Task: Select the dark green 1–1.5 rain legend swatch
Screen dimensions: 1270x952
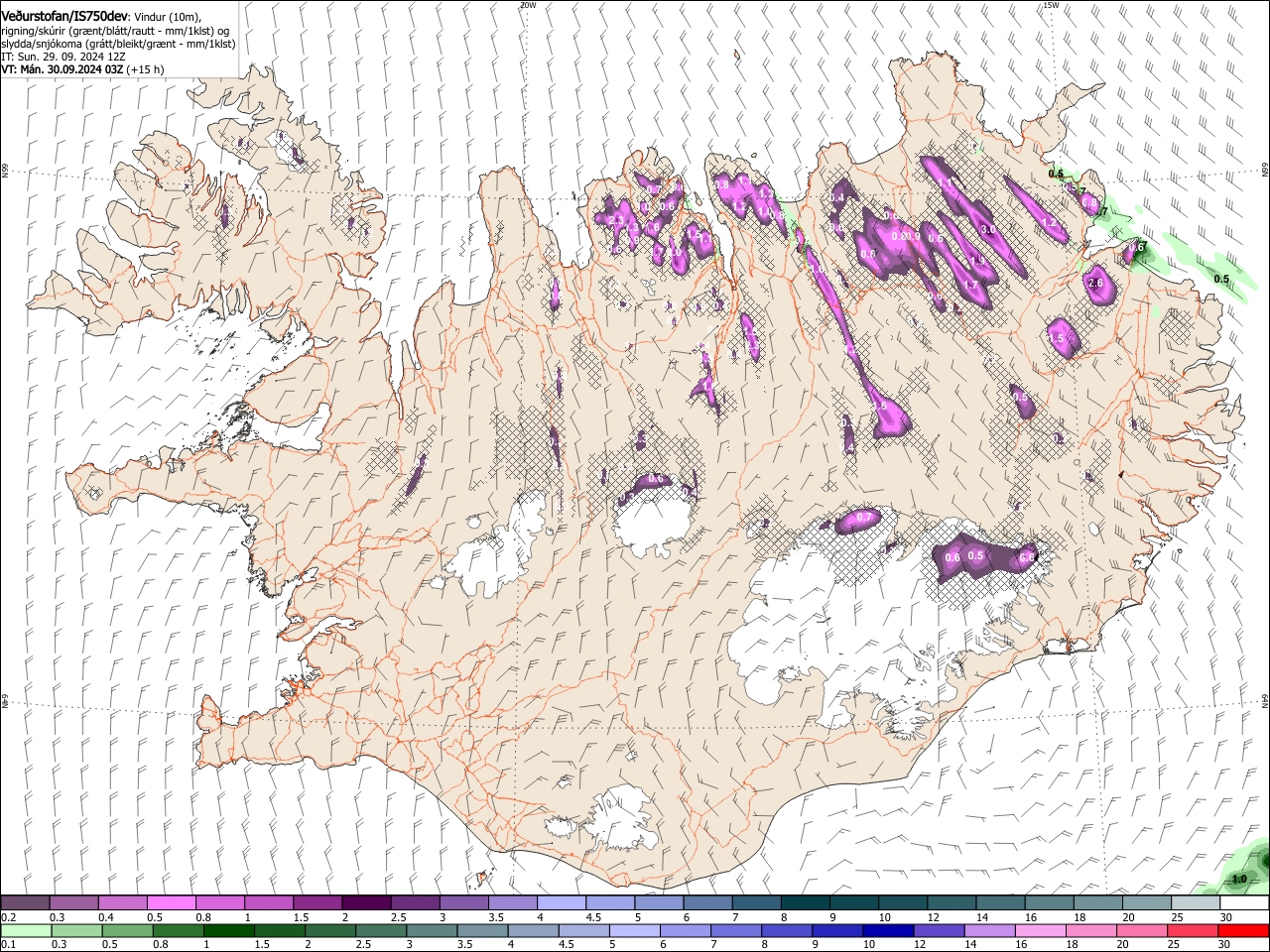Action: (228, 930)
